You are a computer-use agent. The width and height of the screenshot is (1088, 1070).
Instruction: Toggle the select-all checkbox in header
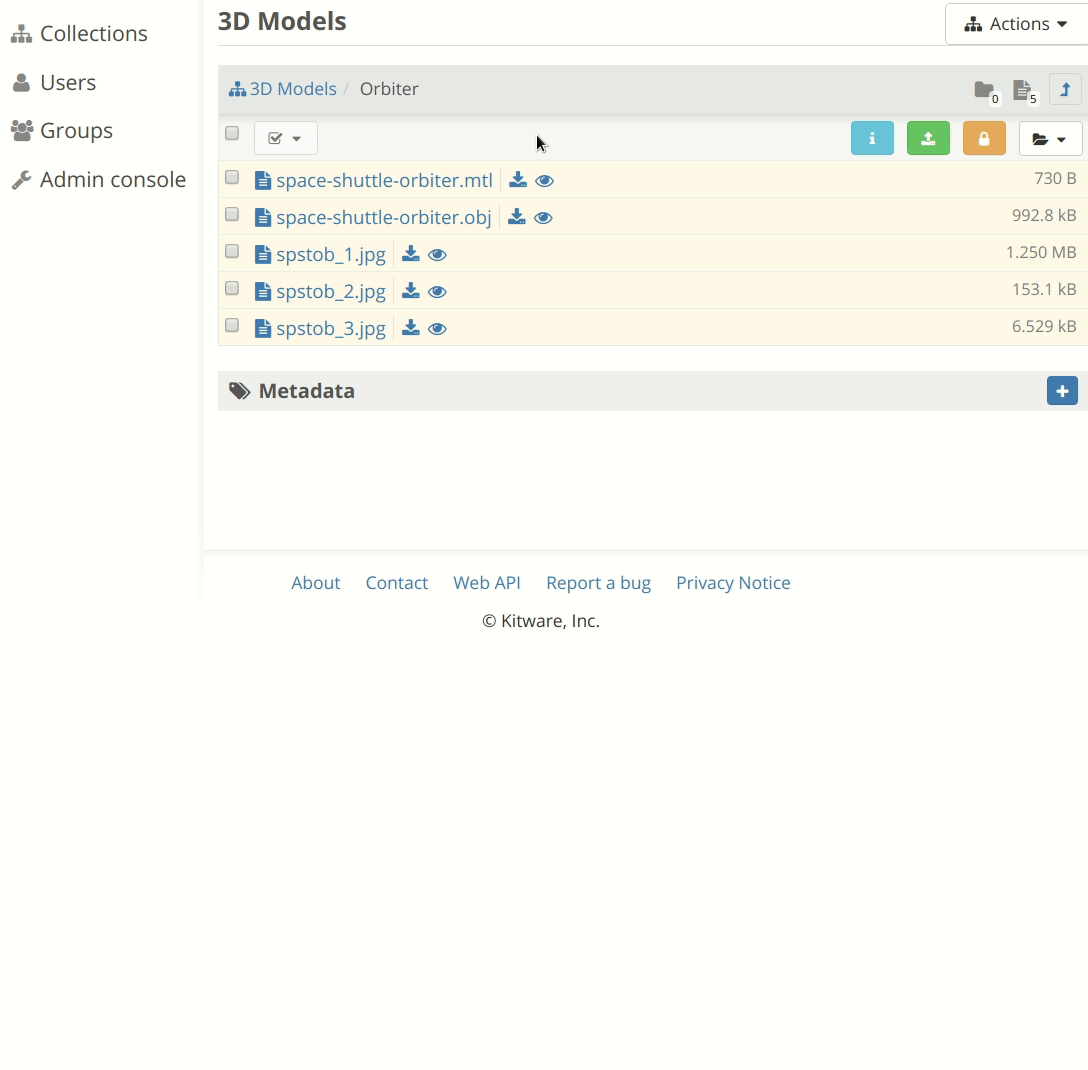(232, 133)
